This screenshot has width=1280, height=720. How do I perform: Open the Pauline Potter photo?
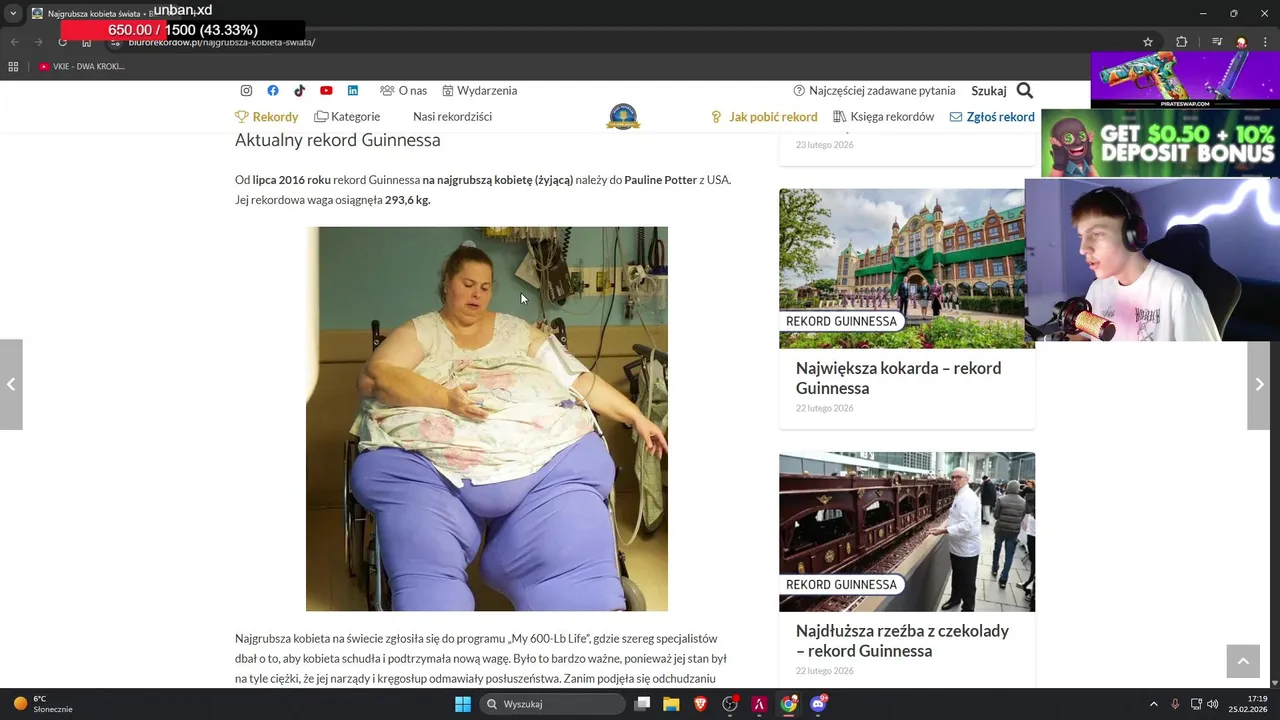pyautogui.click(x=487, y=419)
